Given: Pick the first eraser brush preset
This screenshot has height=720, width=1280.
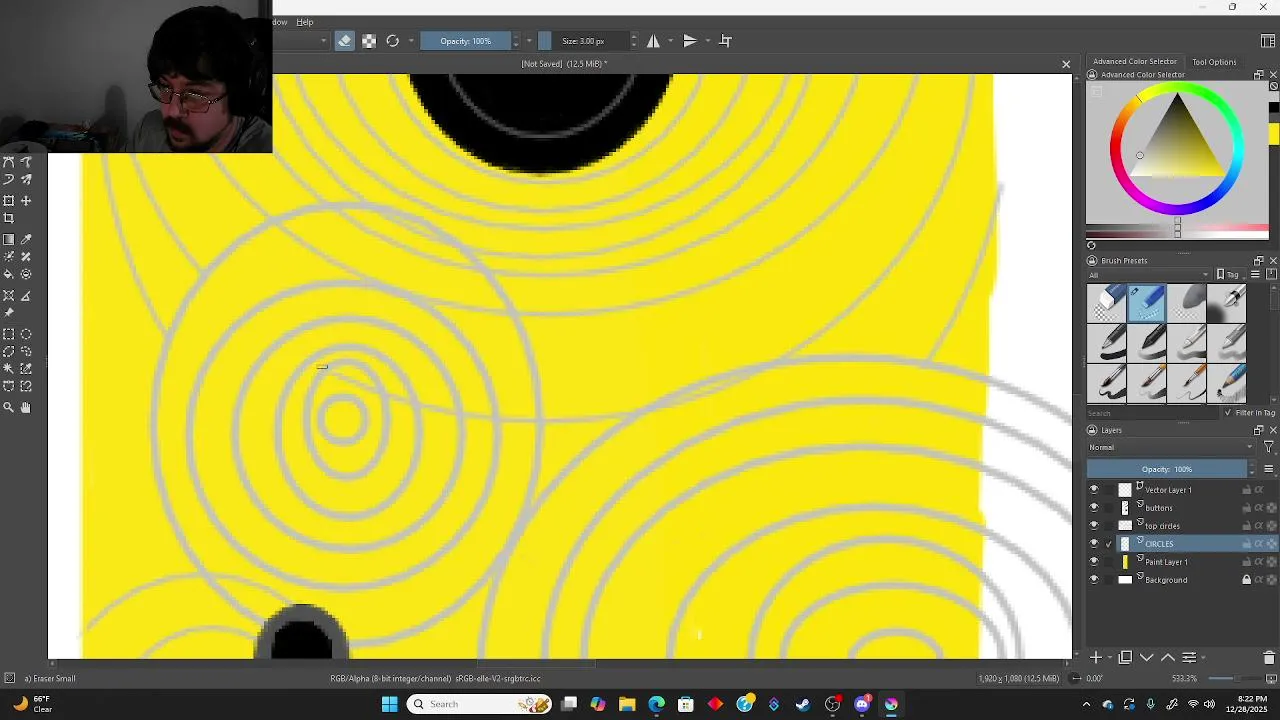Looking at the screenshot, I should (1107, 303).
